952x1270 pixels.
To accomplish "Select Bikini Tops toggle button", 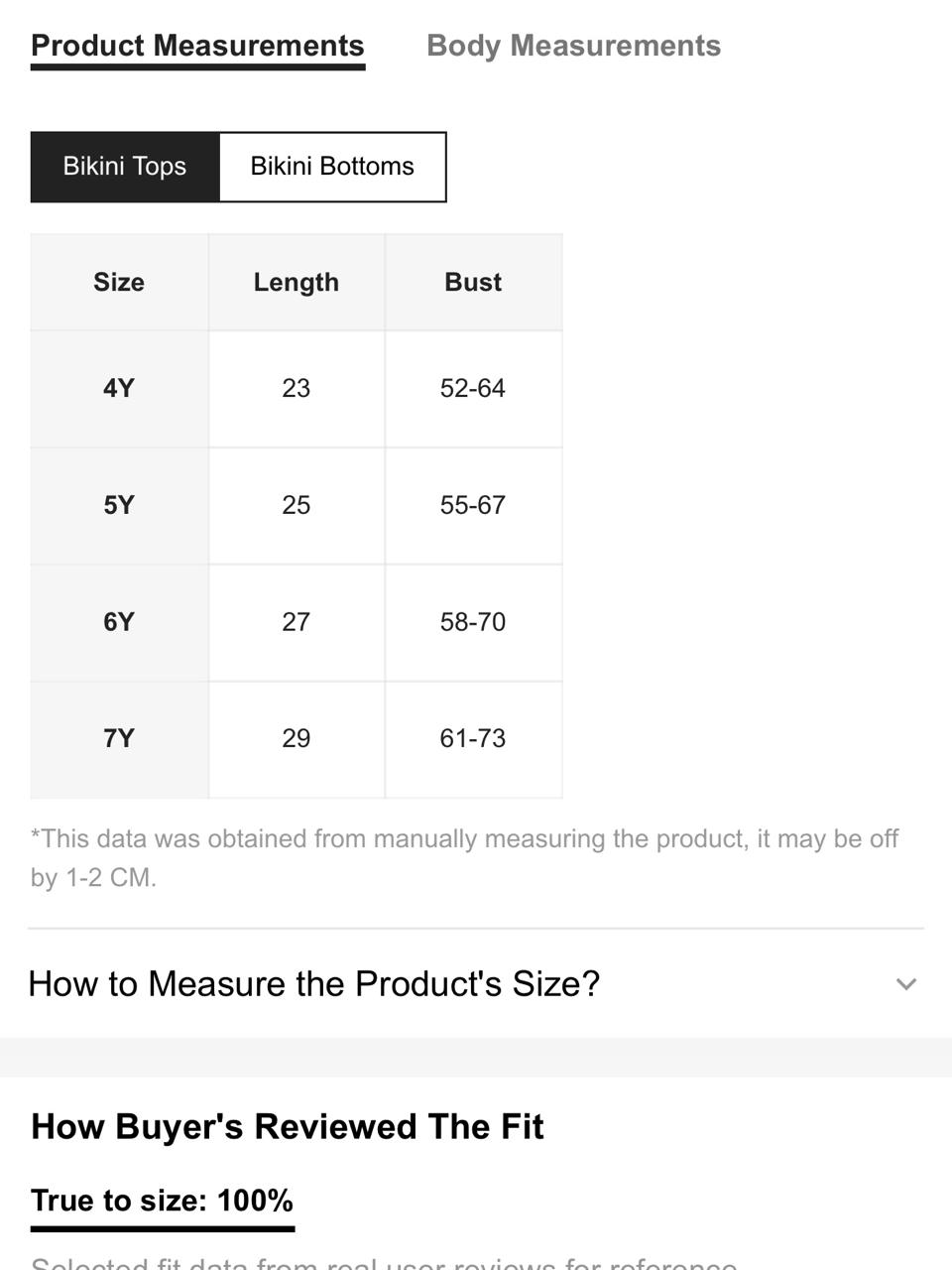I will click(x=125, y=167).
